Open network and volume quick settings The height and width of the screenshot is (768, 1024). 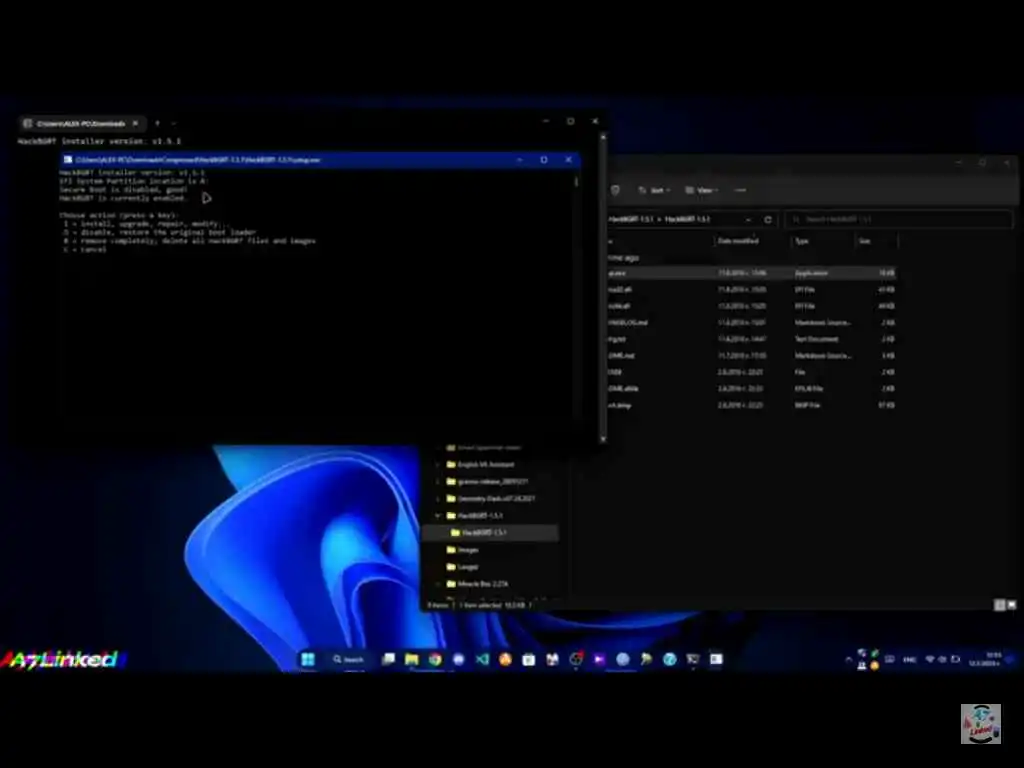tap(942, 660)
